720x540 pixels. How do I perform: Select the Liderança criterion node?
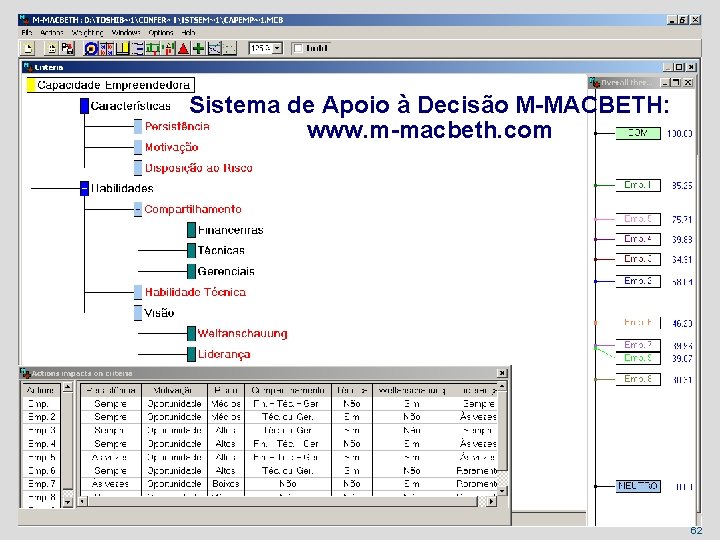click(x=224, y=354)
